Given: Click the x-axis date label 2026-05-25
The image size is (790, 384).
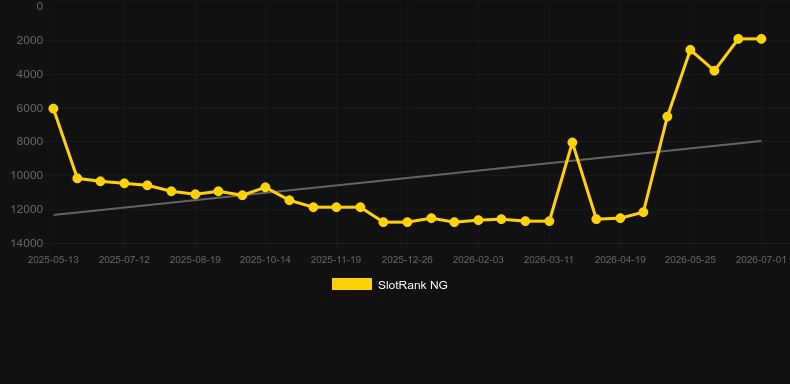Looking at the screenshot, I should click(690, 260).
